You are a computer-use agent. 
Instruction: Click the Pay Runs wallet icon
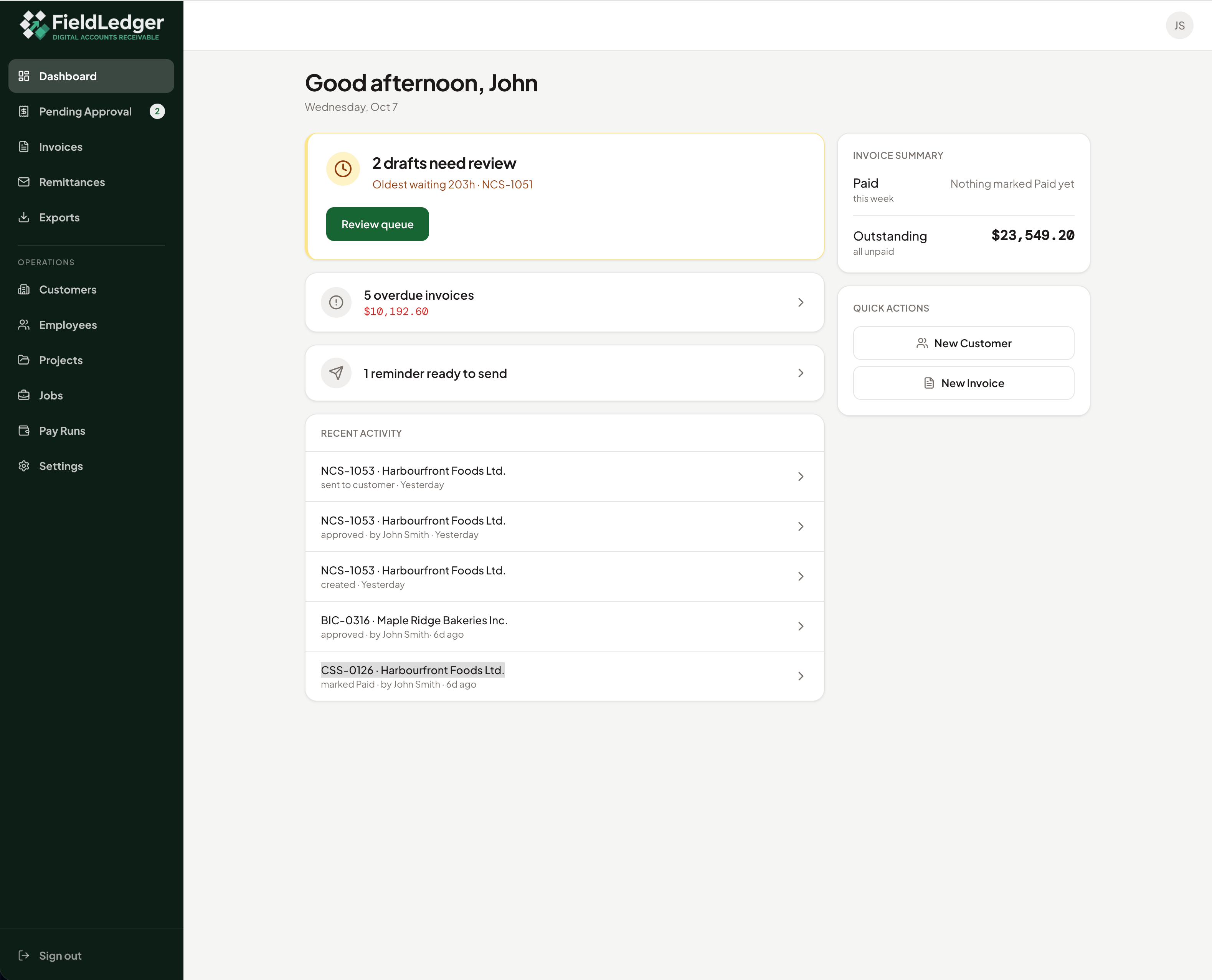point(24,431)
